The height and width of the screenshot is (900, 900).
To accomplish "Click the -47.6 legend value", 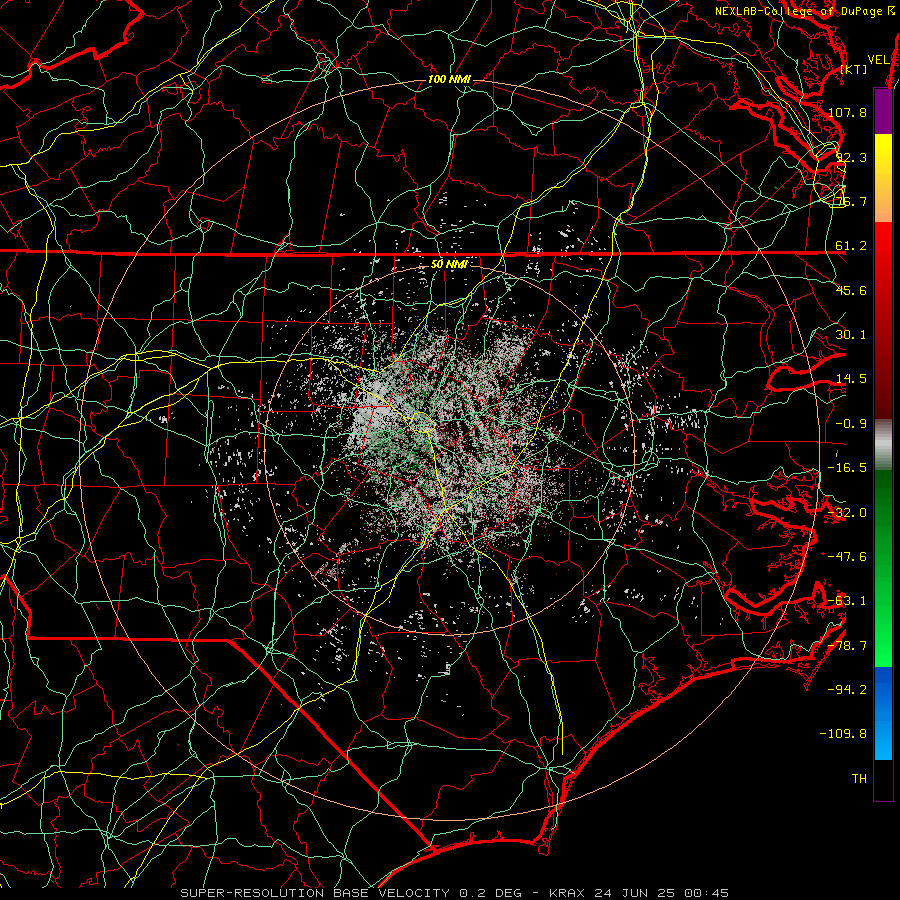I will [847, 557].
